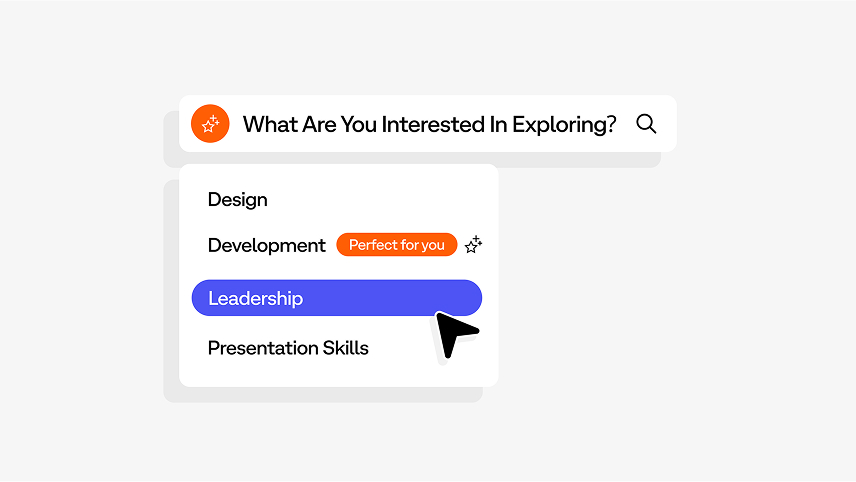This screenshot has height=482, width=856.
Task: Select the highlighted Leadership option
Action: pyautogui.click(x=337, y=298)
